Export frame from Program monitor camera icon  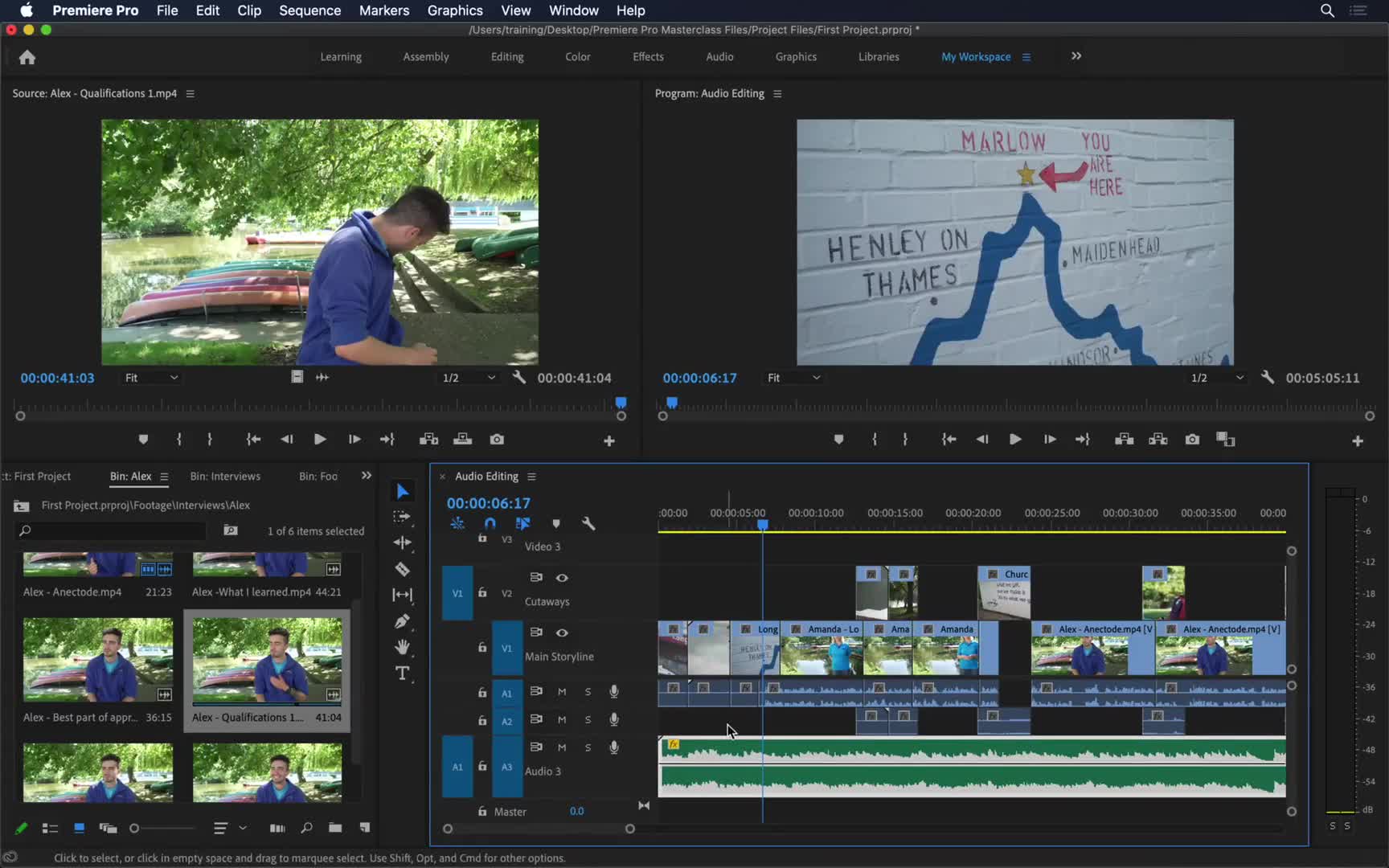(1192, 440)
